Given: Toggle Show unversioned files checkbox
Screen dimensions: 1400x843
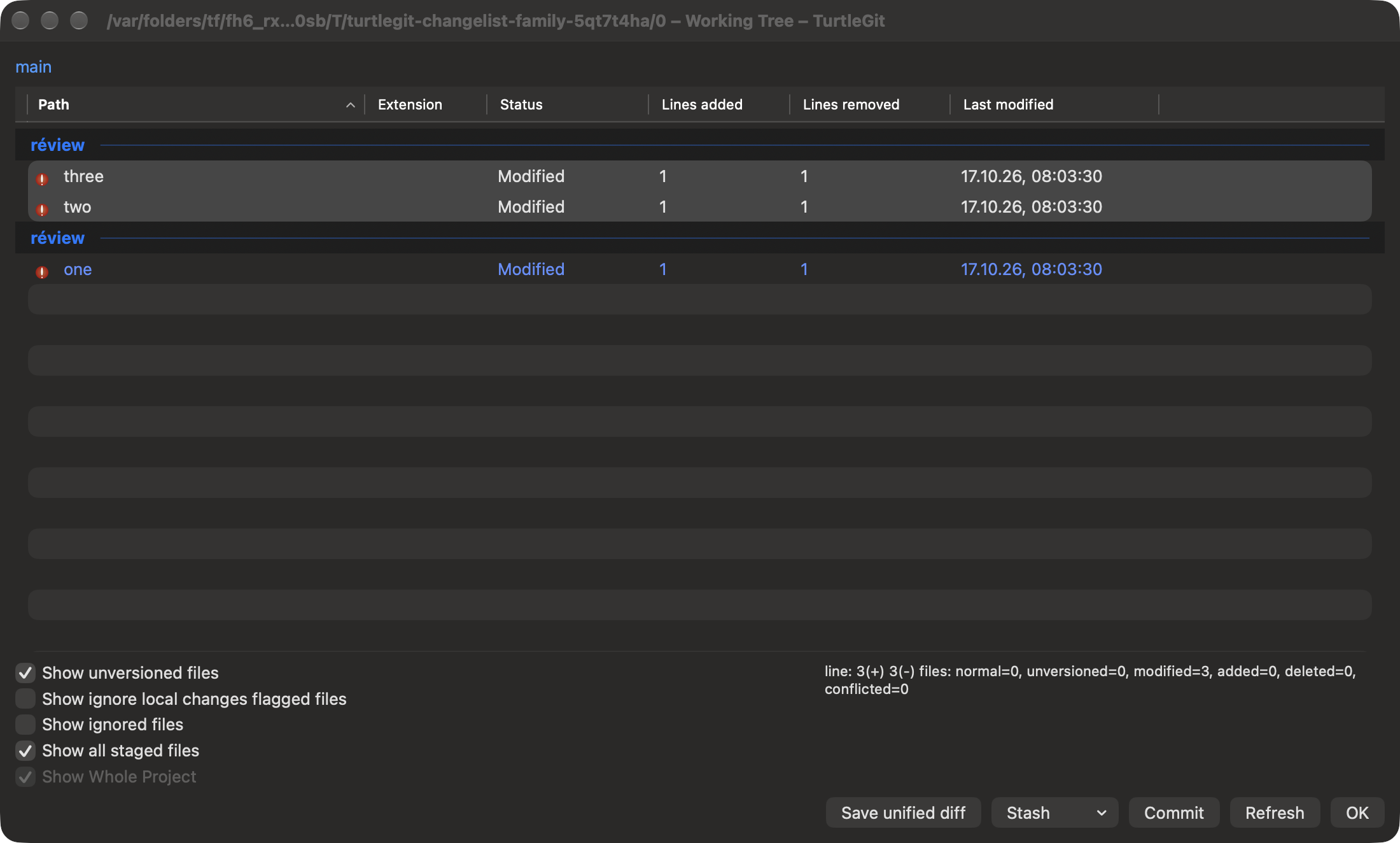Looking at the screenshot, I should click(x=25, y=672).
